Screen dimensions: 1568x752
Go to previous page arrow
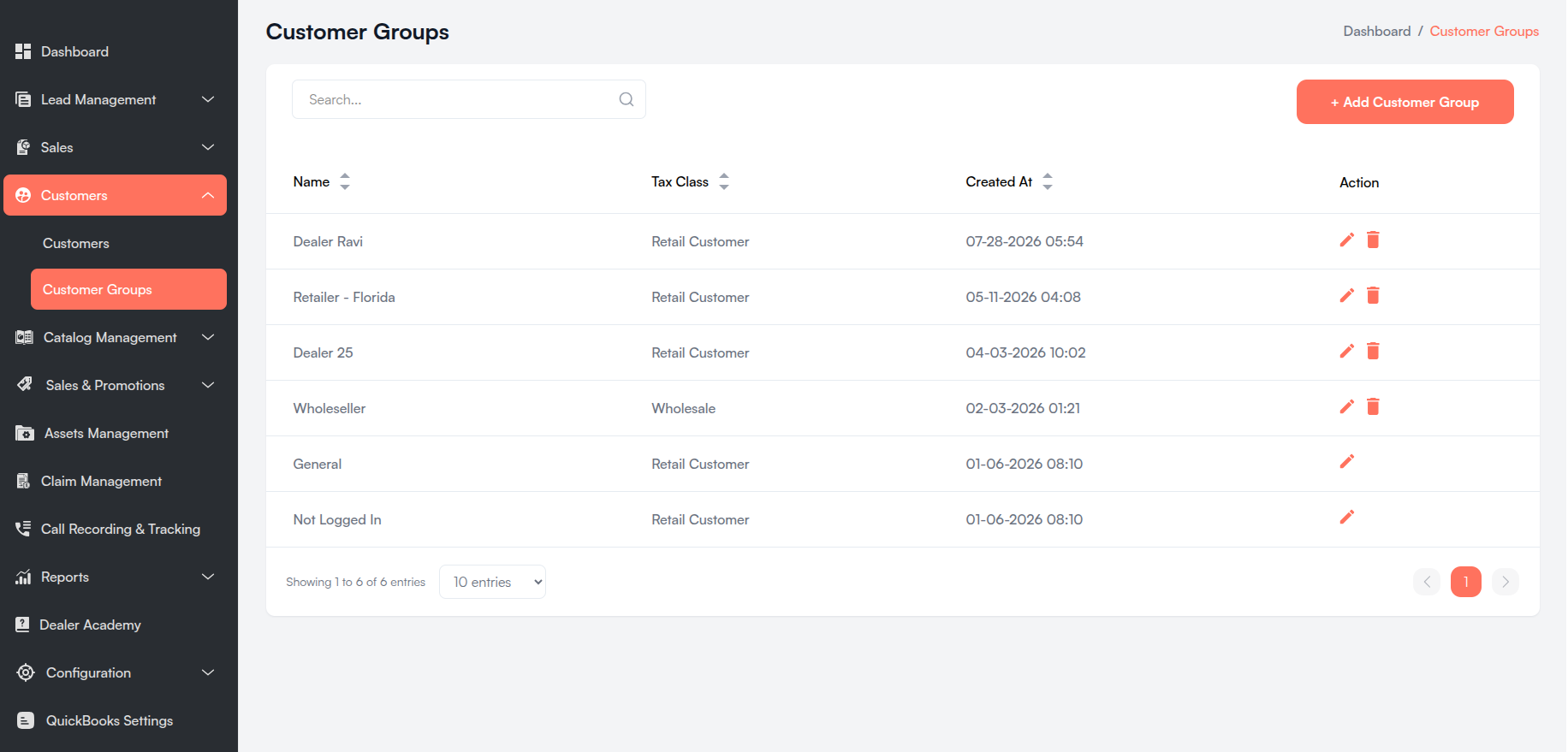[x=1427, y=582]
